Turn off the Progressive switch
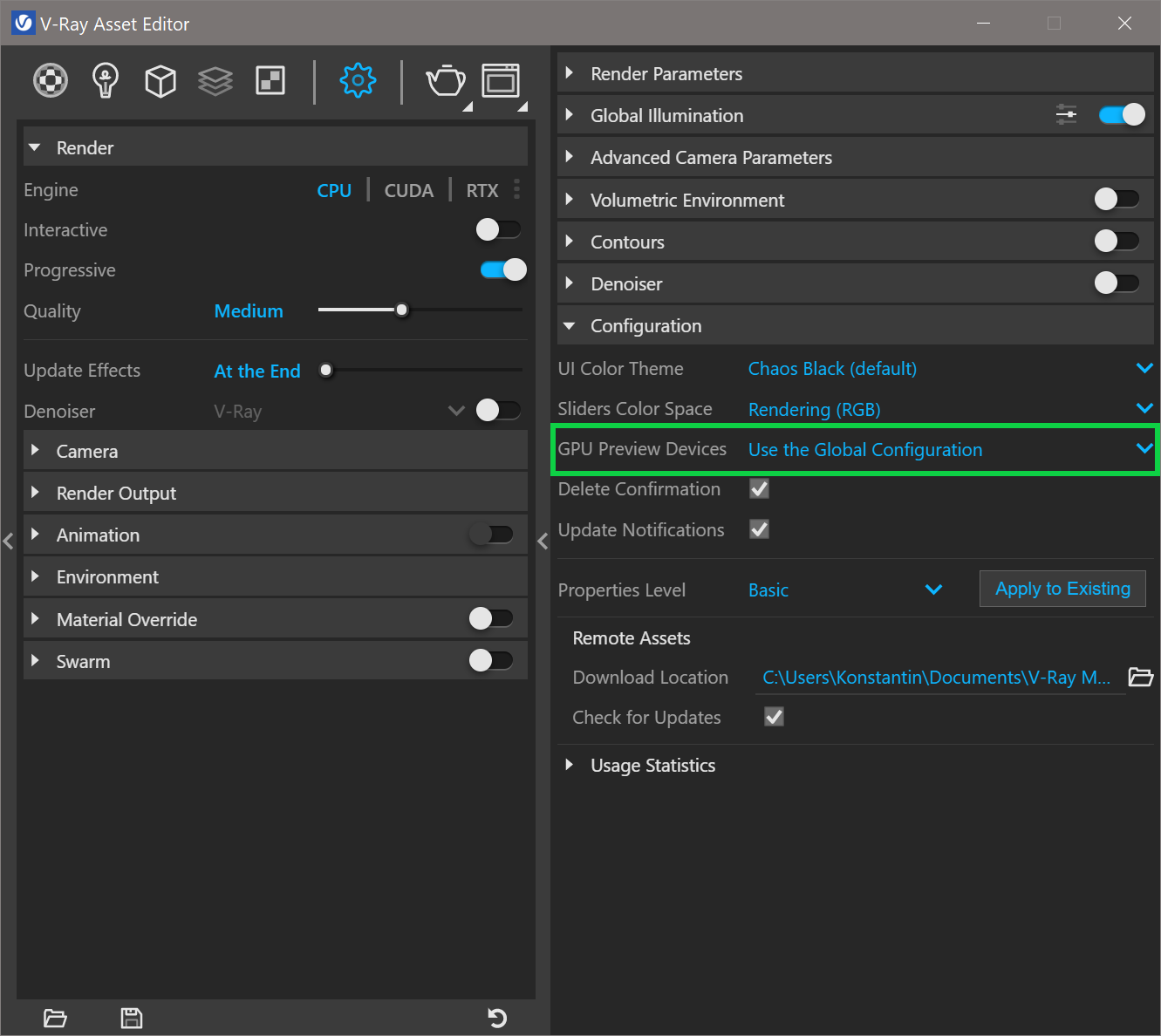1161x1036 pixels. coord(503,269)
